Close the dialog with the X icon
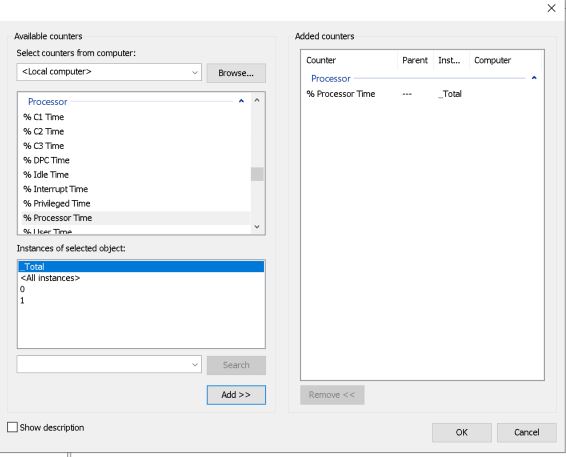Viewport: 566px width, 457px height. [x=551, y=8]
